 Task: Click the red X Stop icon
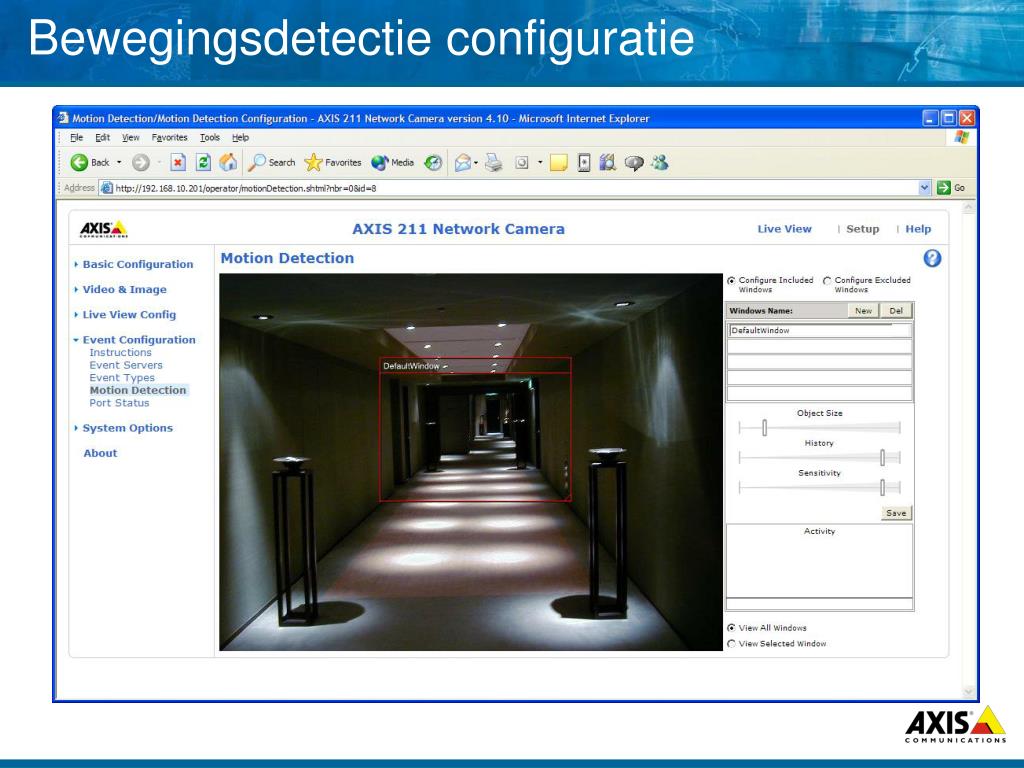pos(178,163)
